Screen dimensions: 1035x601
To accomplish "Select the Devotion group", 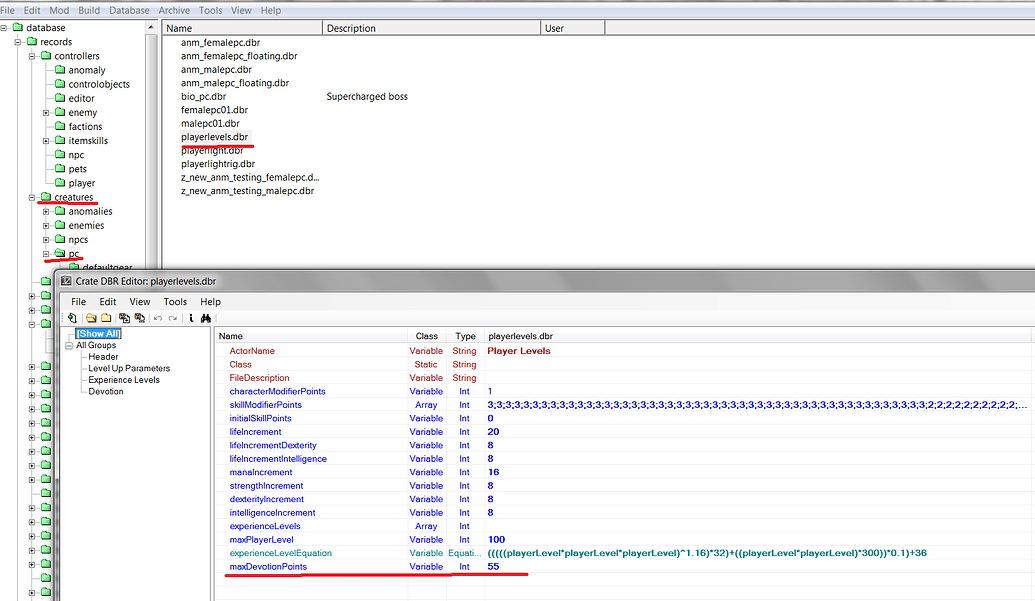I will (106, 391).
